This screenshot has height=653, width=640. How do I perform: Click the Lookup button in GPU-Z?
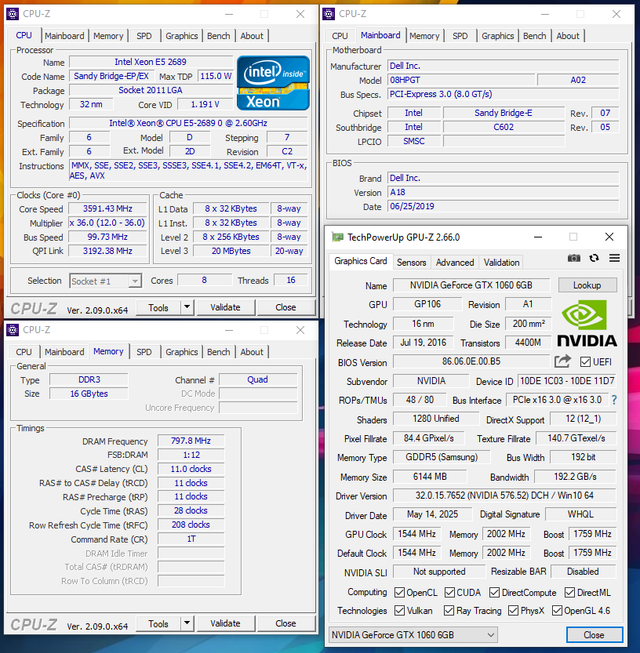tap(587, 285)
